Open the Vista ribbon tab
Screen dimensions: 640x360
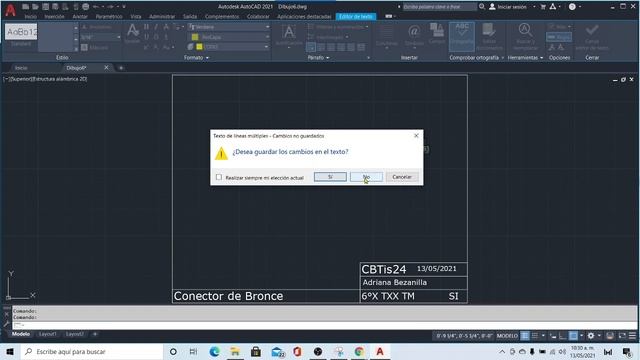click(x=136, y=17)
